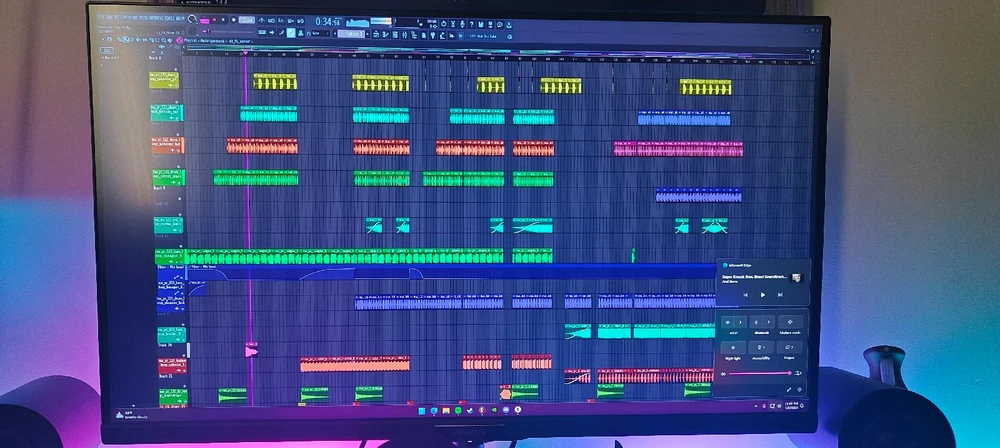Open the Channel rack window icon
Screen dimensions: 1000x448
click(395, 34)
